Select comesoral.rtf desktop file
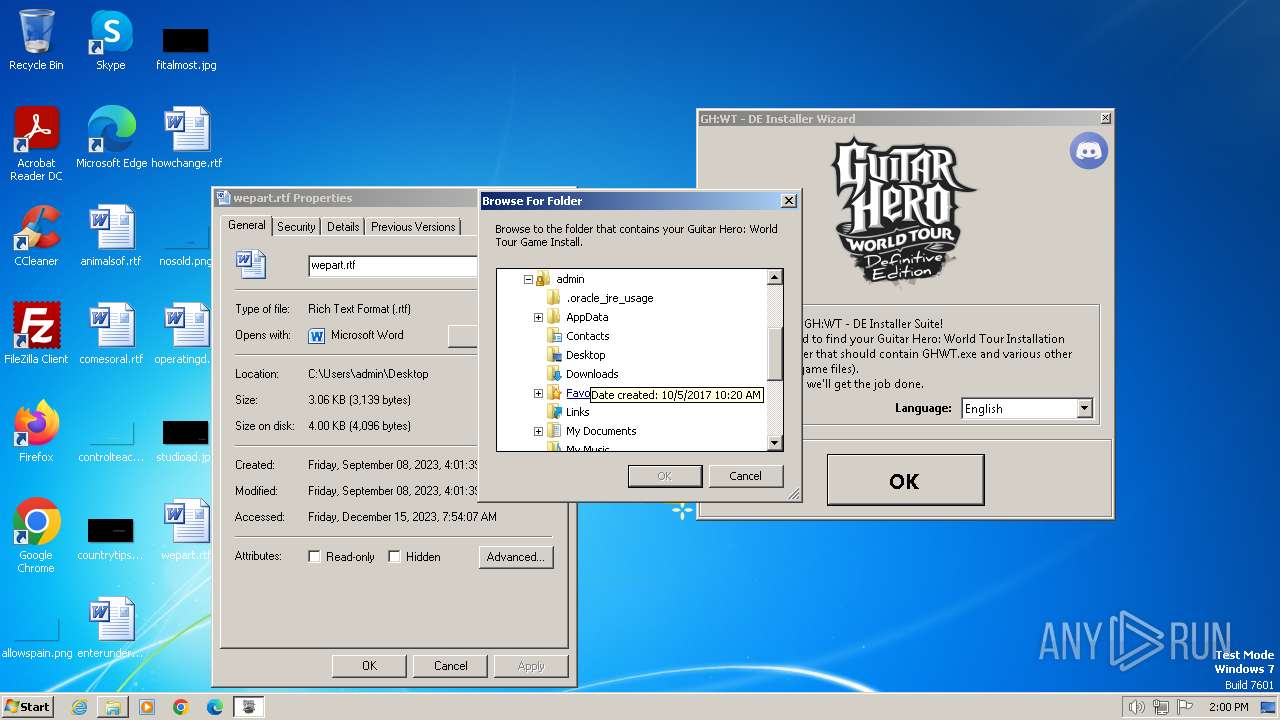Image resolution: width=1280 pixels, height=720 pixels. (111, 334)
